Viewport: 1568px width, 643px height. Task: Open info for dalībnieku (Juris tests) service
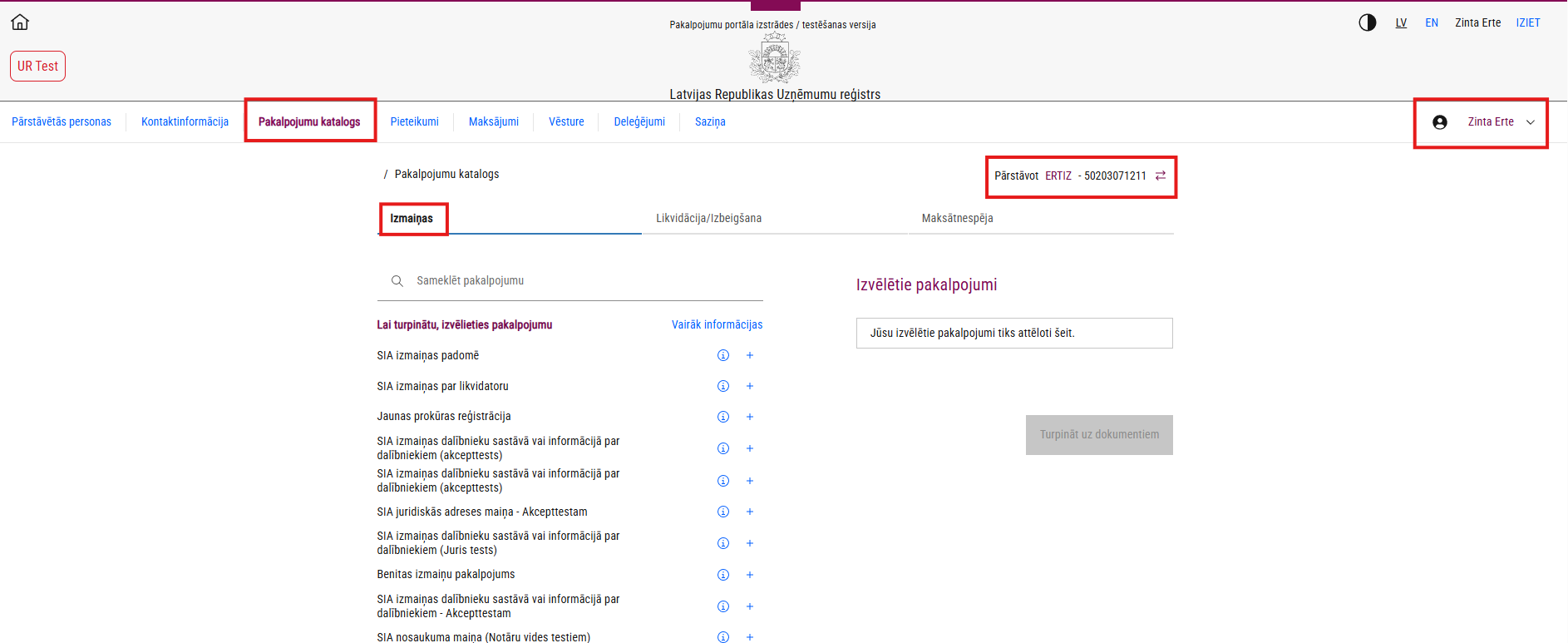pos(723,543)
